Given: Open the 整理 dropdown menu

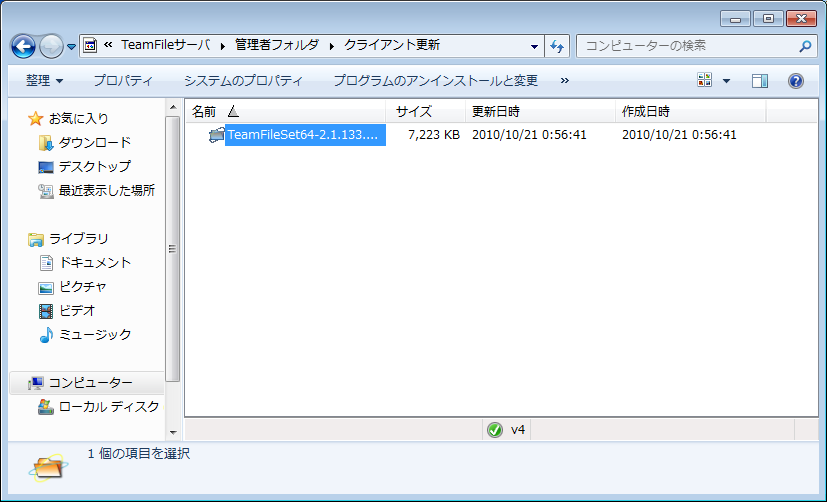Looking at the screenshot, I should [44, 81].
